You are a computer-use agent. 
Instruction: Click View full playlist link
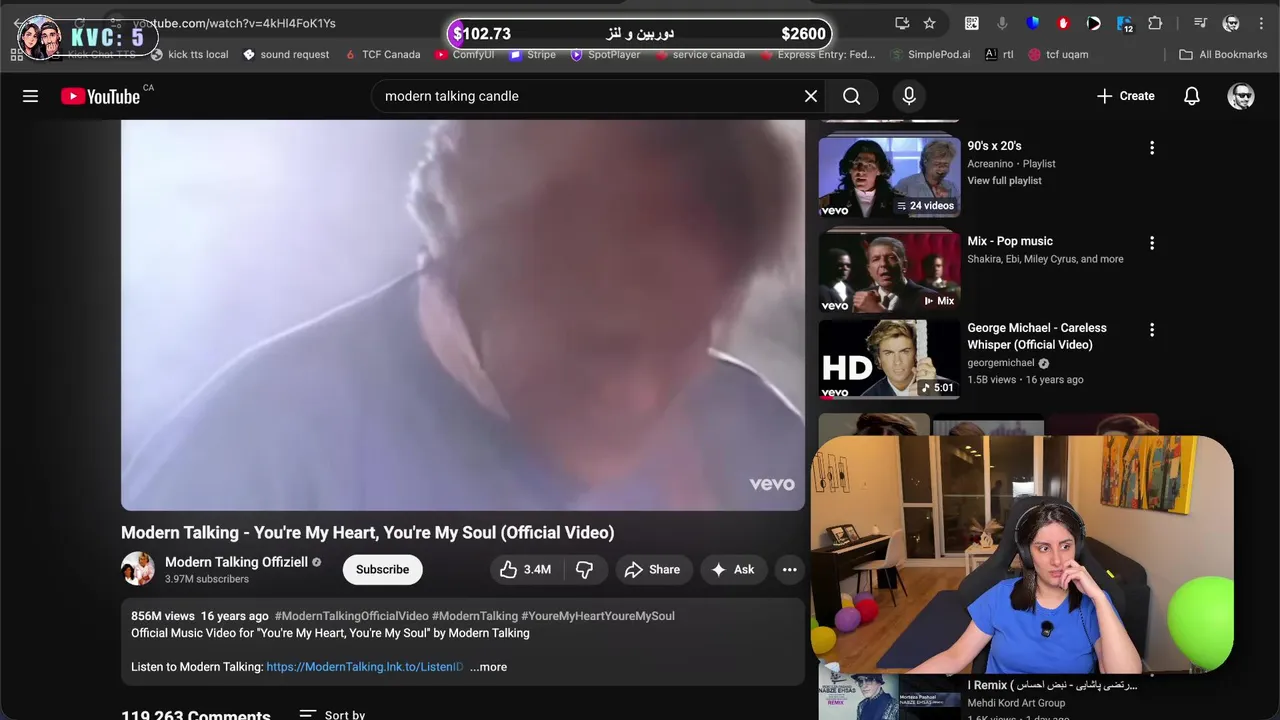[x=1004, y=181]
